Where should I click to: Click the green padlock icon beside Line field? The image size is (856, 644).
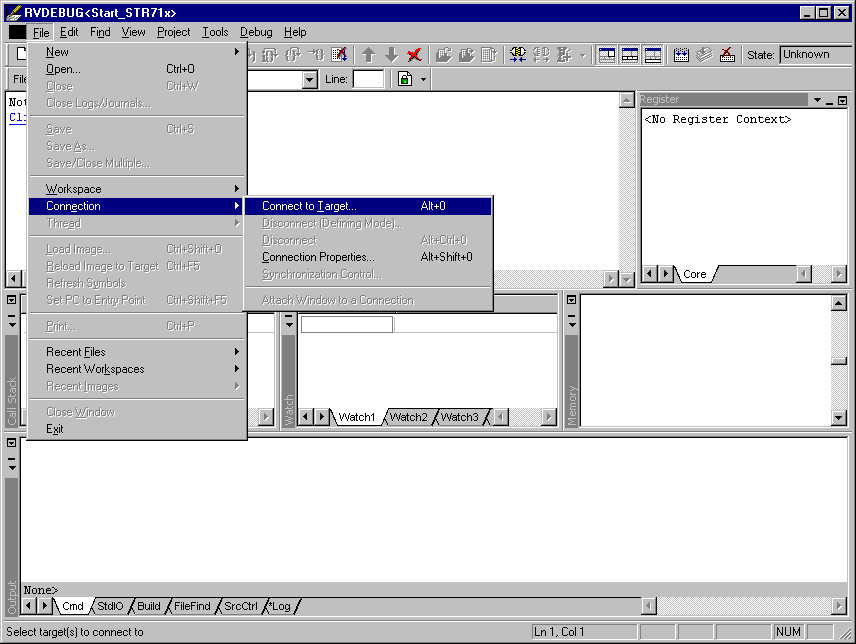405,79
